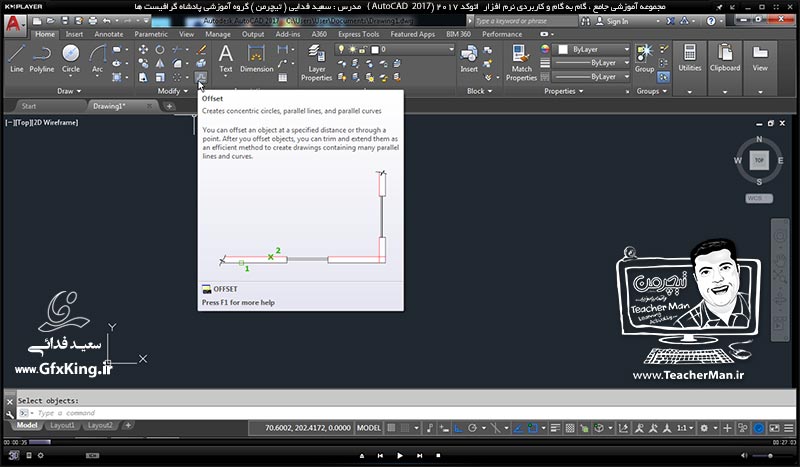Click the Sign In button
Viewport: 800px width, 467px height.
pos(611,21)
